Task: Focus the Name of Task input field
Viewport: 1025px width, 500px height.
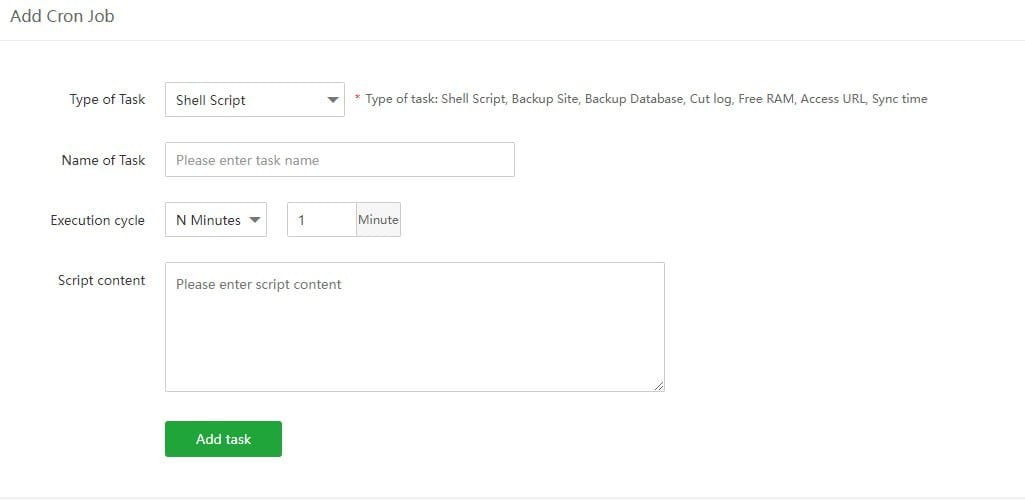Action: click(340, 160)
